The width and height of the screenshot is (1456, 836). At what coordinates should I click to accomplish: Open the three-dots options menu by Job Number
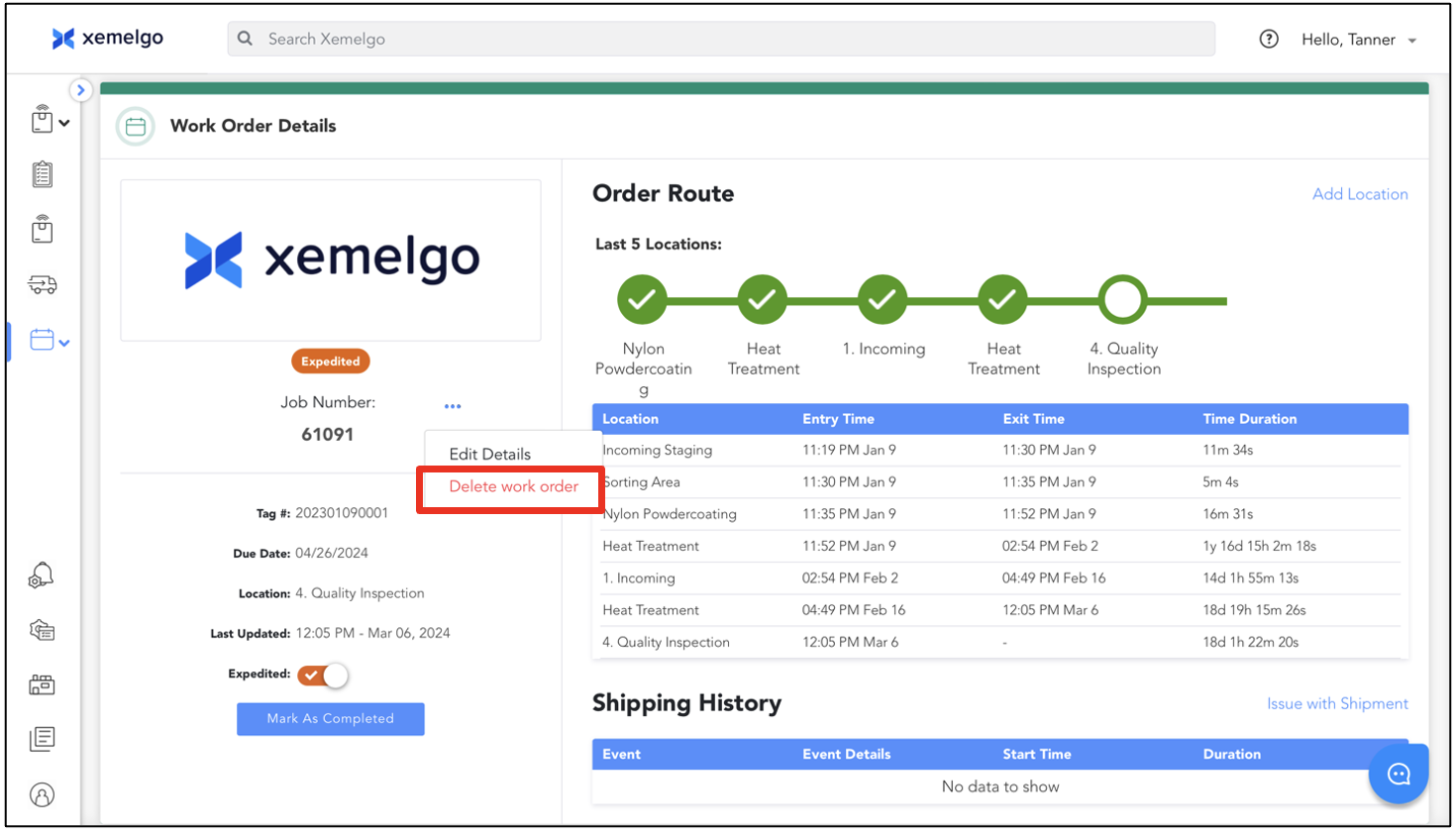point(453,406)
